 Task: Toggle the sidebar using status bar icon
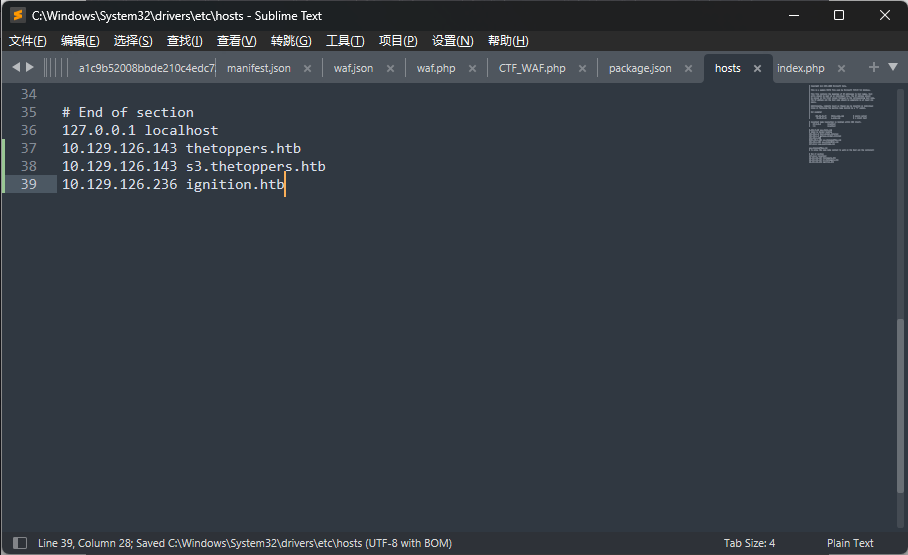pos(21,543)
